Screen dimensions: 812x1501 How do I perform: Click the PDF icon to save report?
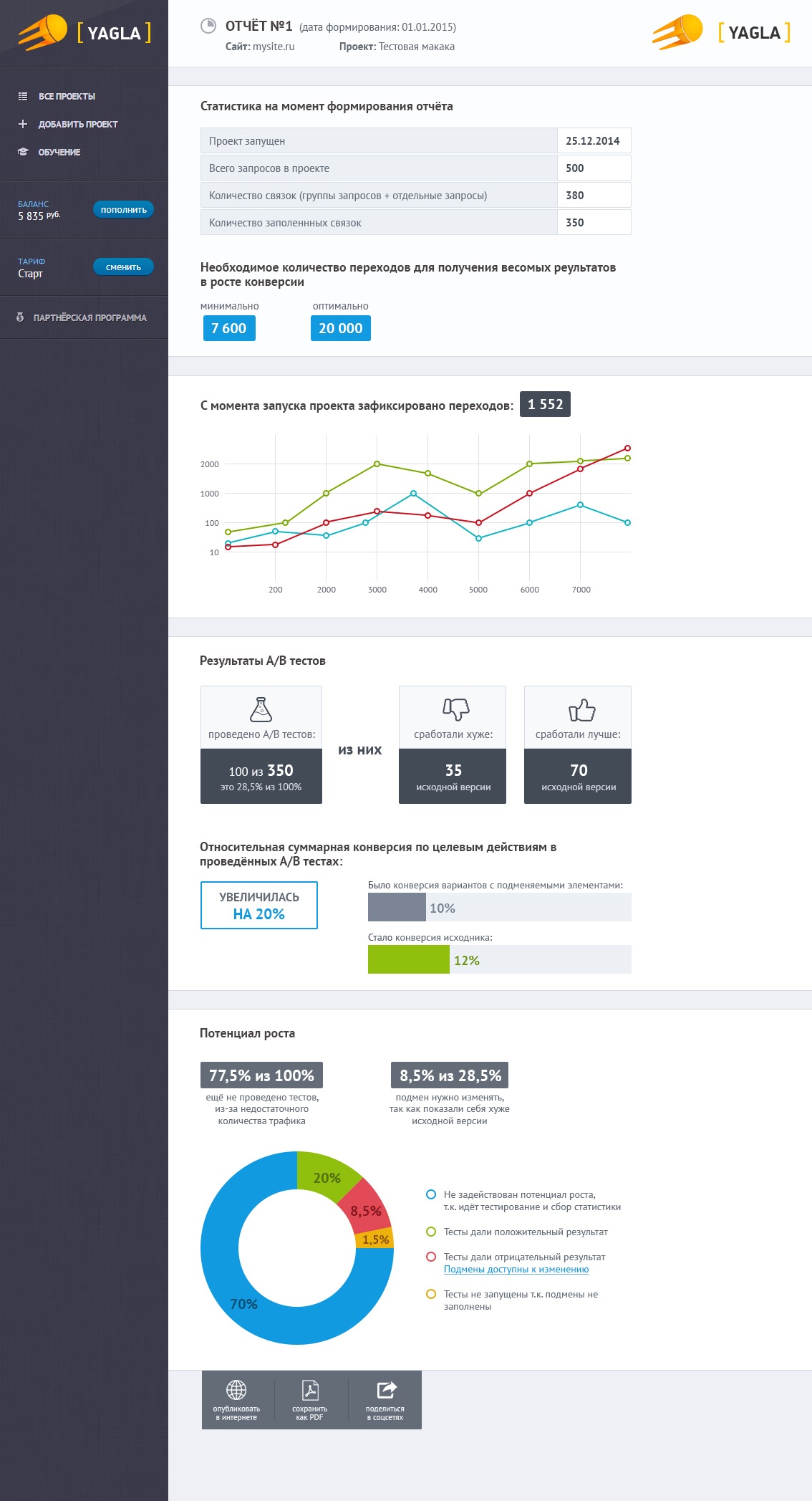click(x=310, y=1390)
